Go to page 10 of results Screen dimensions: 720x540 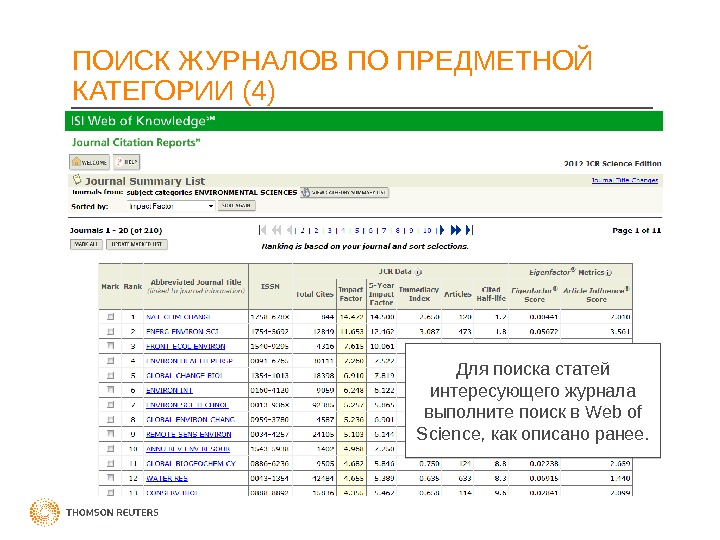coord(428,231)
